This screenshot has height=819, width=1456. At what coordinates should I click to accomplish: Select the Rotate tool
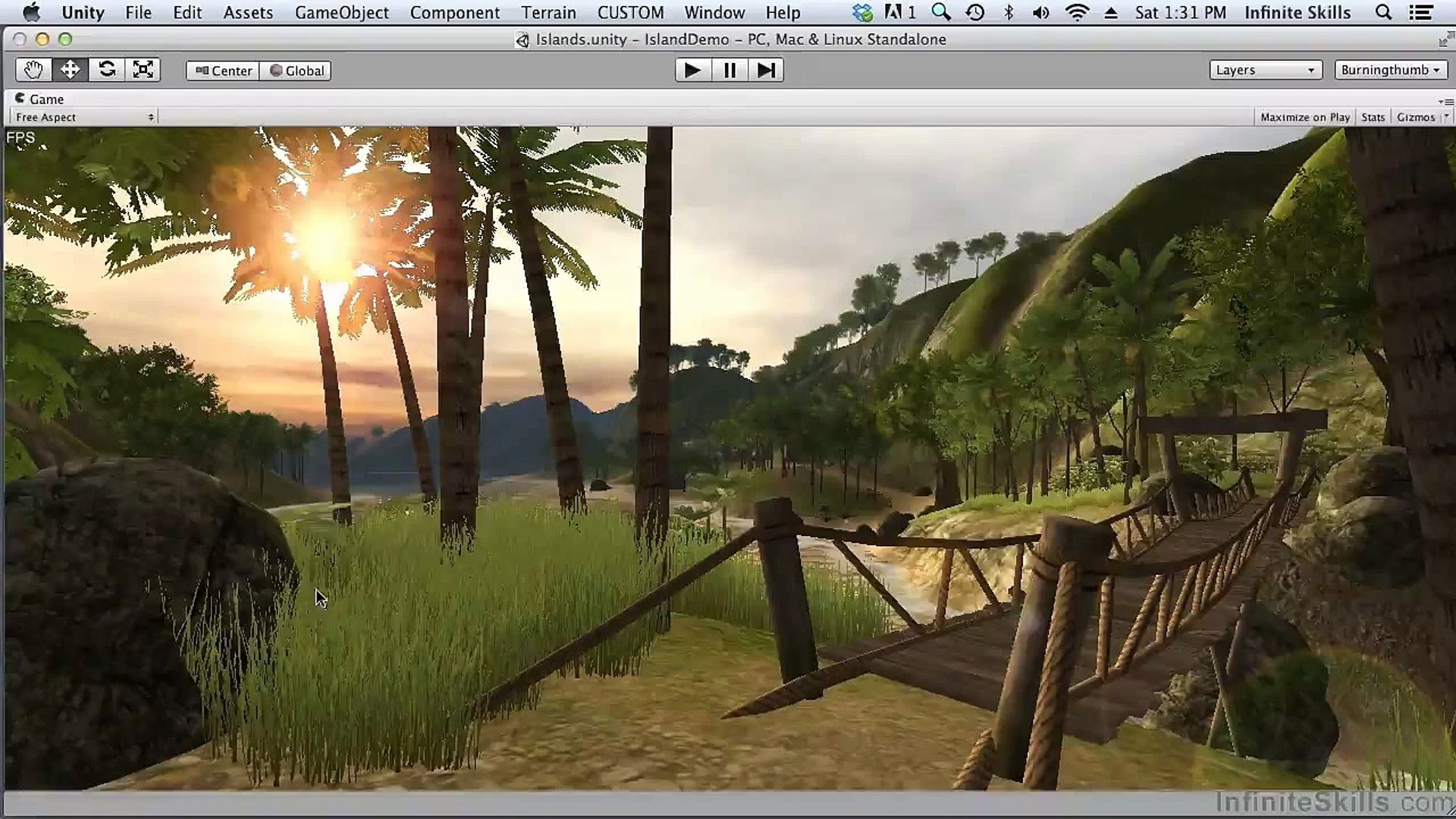(107, 70)
